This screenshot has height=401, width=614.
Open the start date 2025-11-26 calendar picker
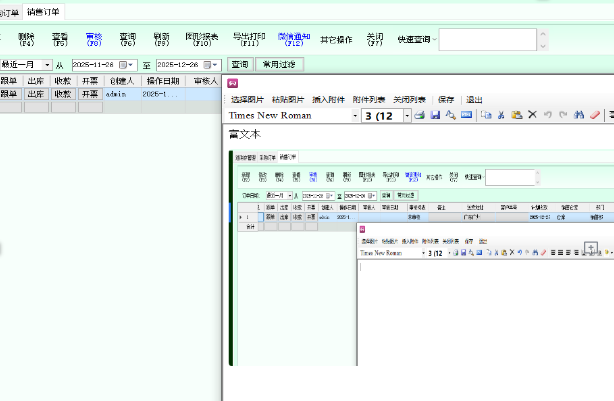122,64
